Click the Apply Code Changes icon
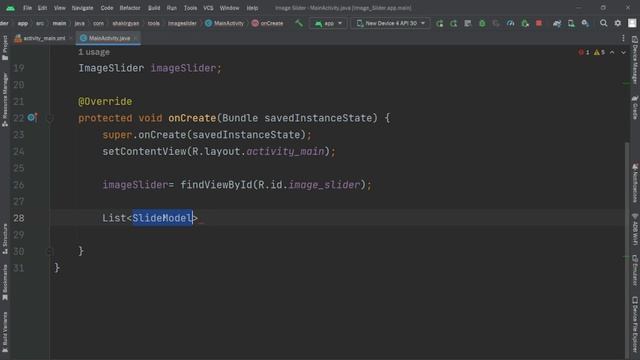Viewport: 640px width, 360px height. click(468, 24)
